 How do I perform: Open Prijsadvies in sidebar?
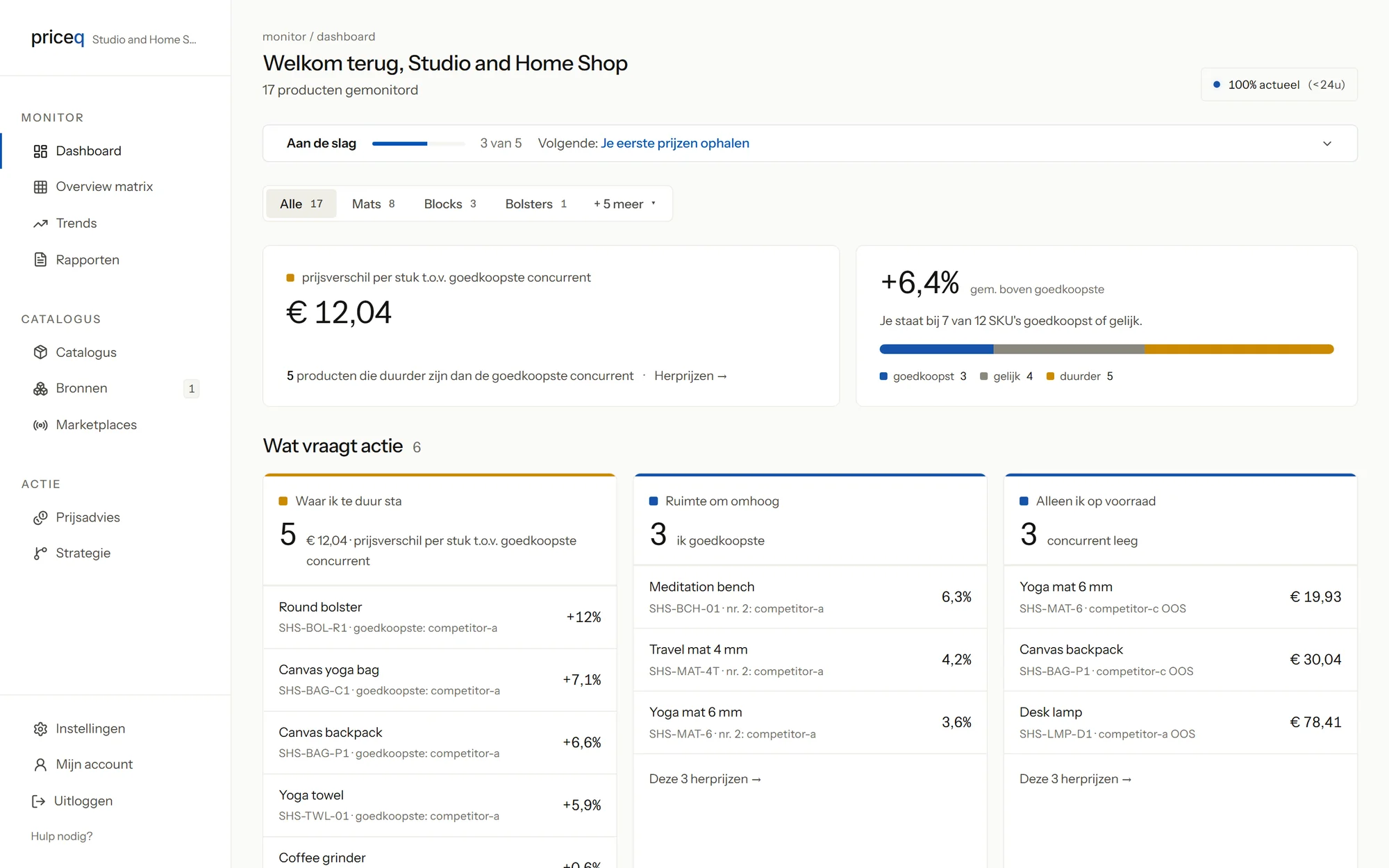pos(88,517)
